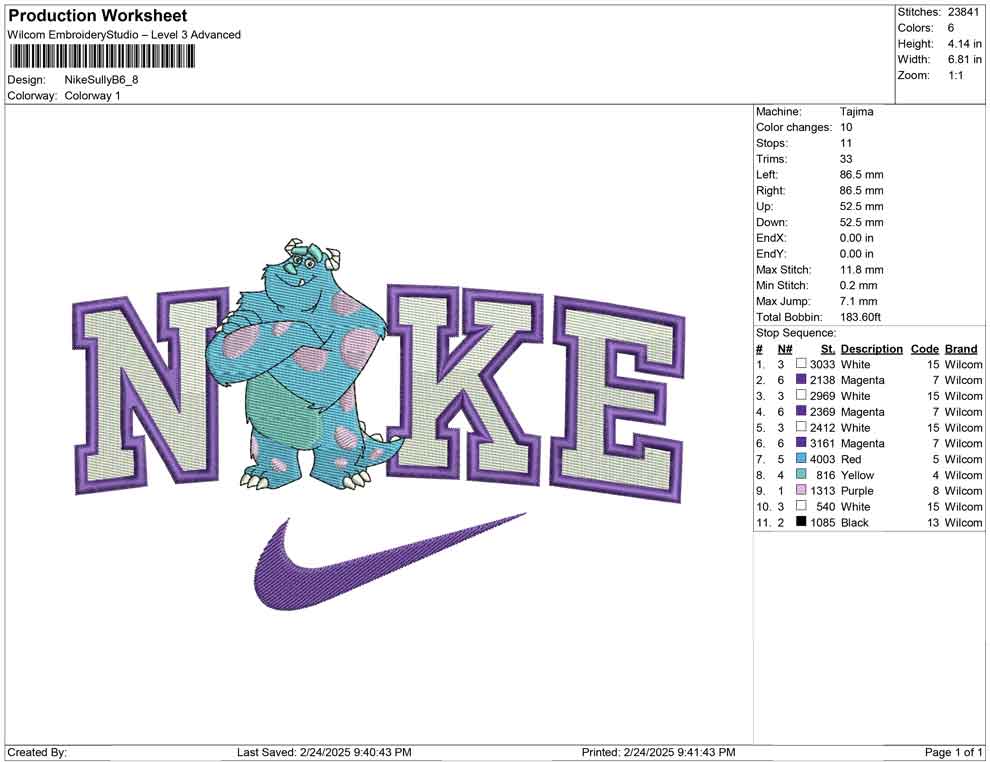Click the Total Bobbin value 183.60ft
Screen dimensions: 990x762
tap(860, 317)
